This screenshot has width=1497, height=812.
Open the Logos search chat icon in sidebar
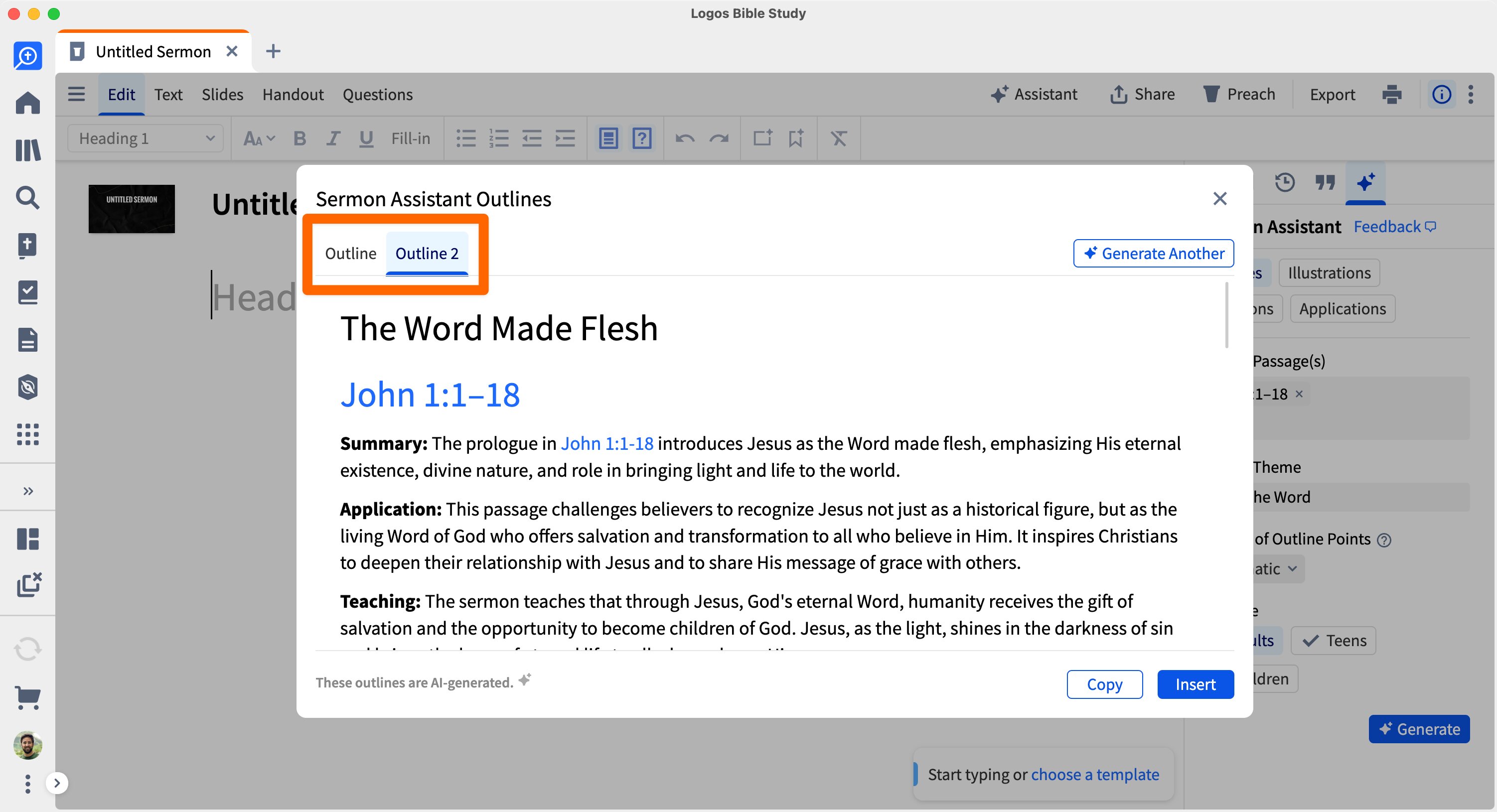click(27, 56)
